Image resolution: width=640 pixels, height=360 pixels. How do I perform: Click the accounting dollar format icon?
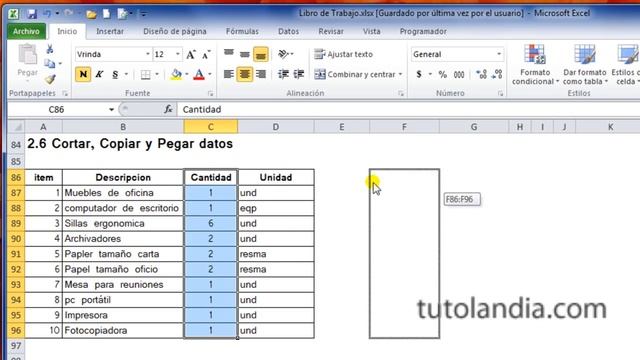pyautogui.click(x=419, y=74)
